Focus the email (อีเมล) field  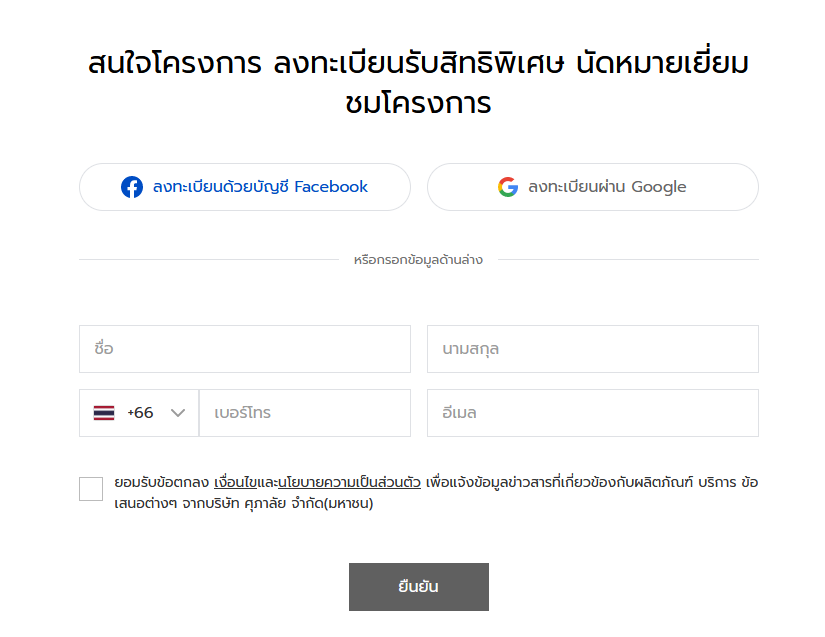pyautogui.click(x=592, y=413)
